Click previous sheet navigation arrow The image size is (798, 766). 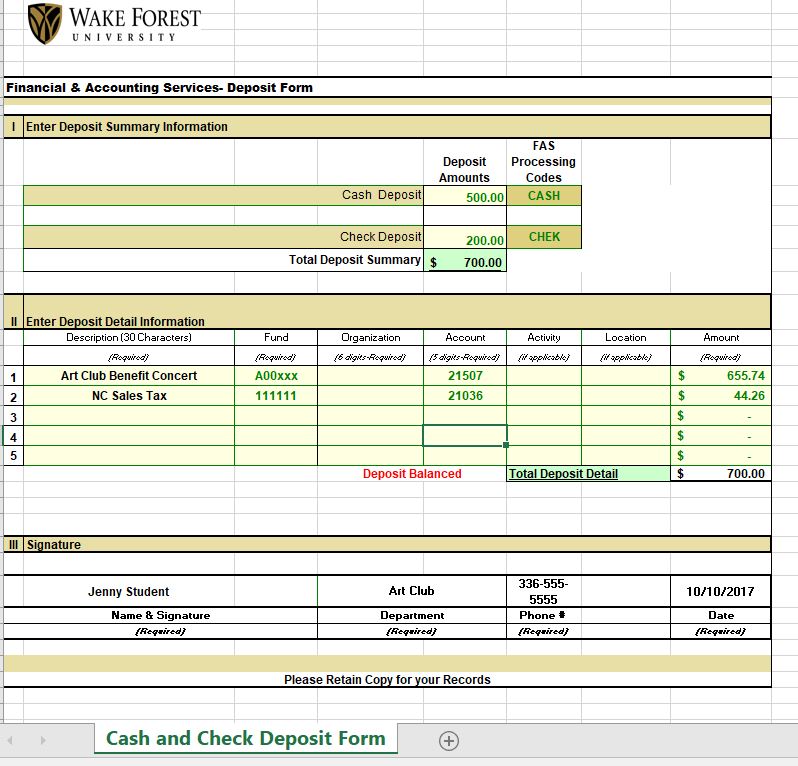tap(10, 740)
